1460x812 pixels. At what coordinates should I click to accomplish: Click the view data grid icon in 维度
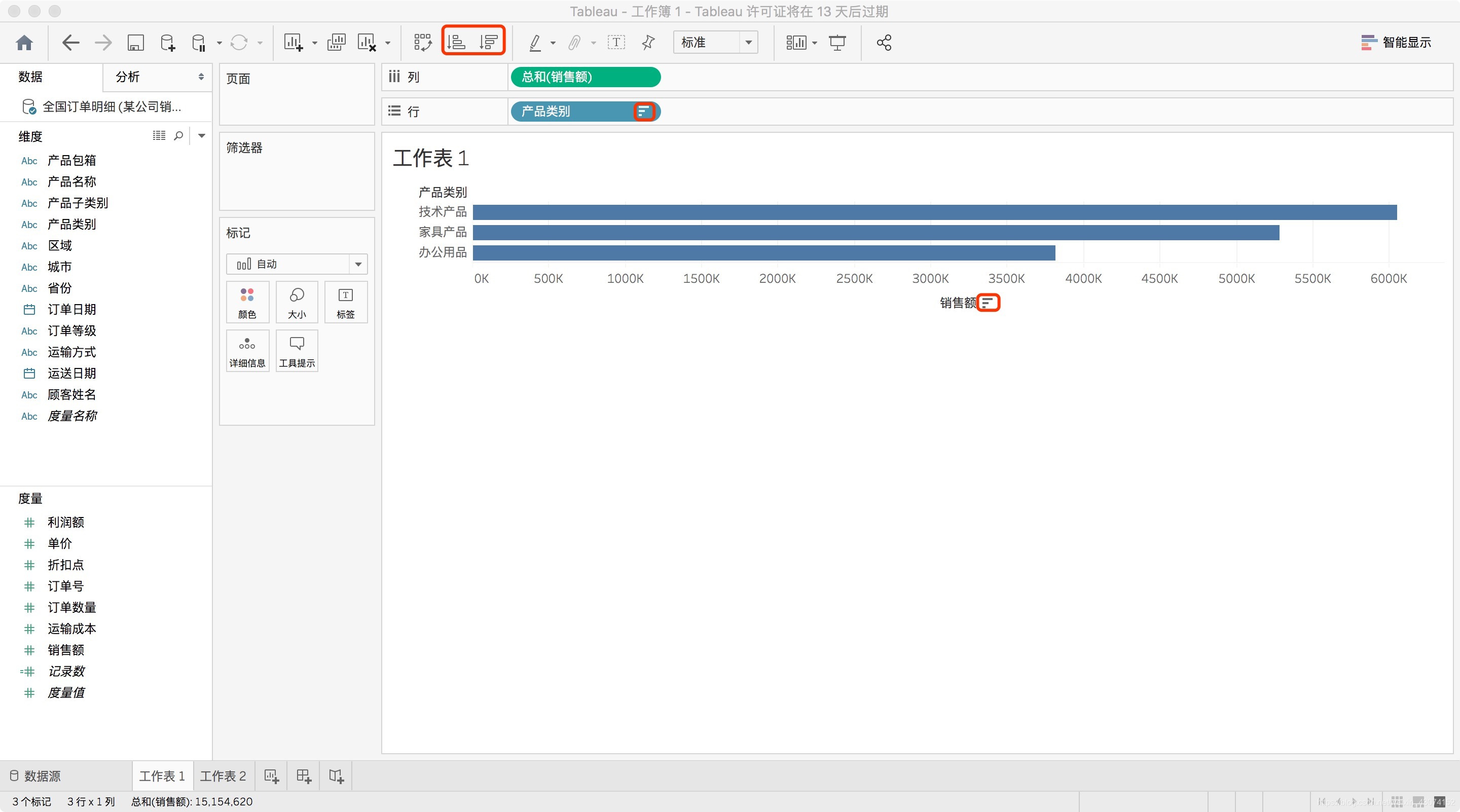pos(159,135)
